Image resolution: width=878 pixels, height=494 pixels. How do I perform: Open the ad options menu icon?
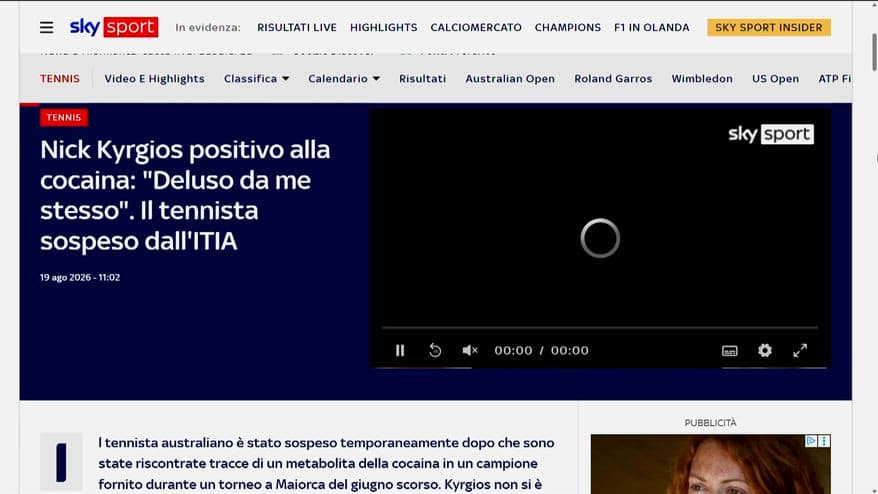pos(824,441)
